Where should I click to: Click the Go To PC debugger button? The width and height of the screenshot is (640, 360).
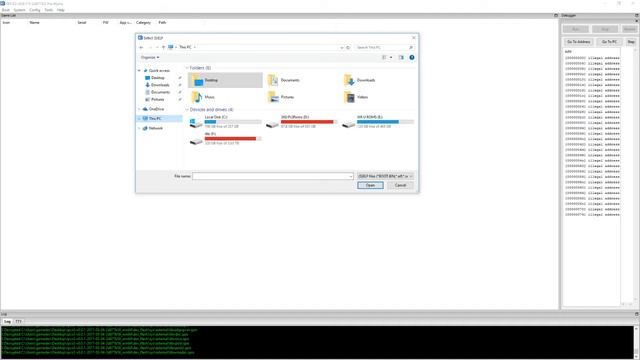[609, 42]
